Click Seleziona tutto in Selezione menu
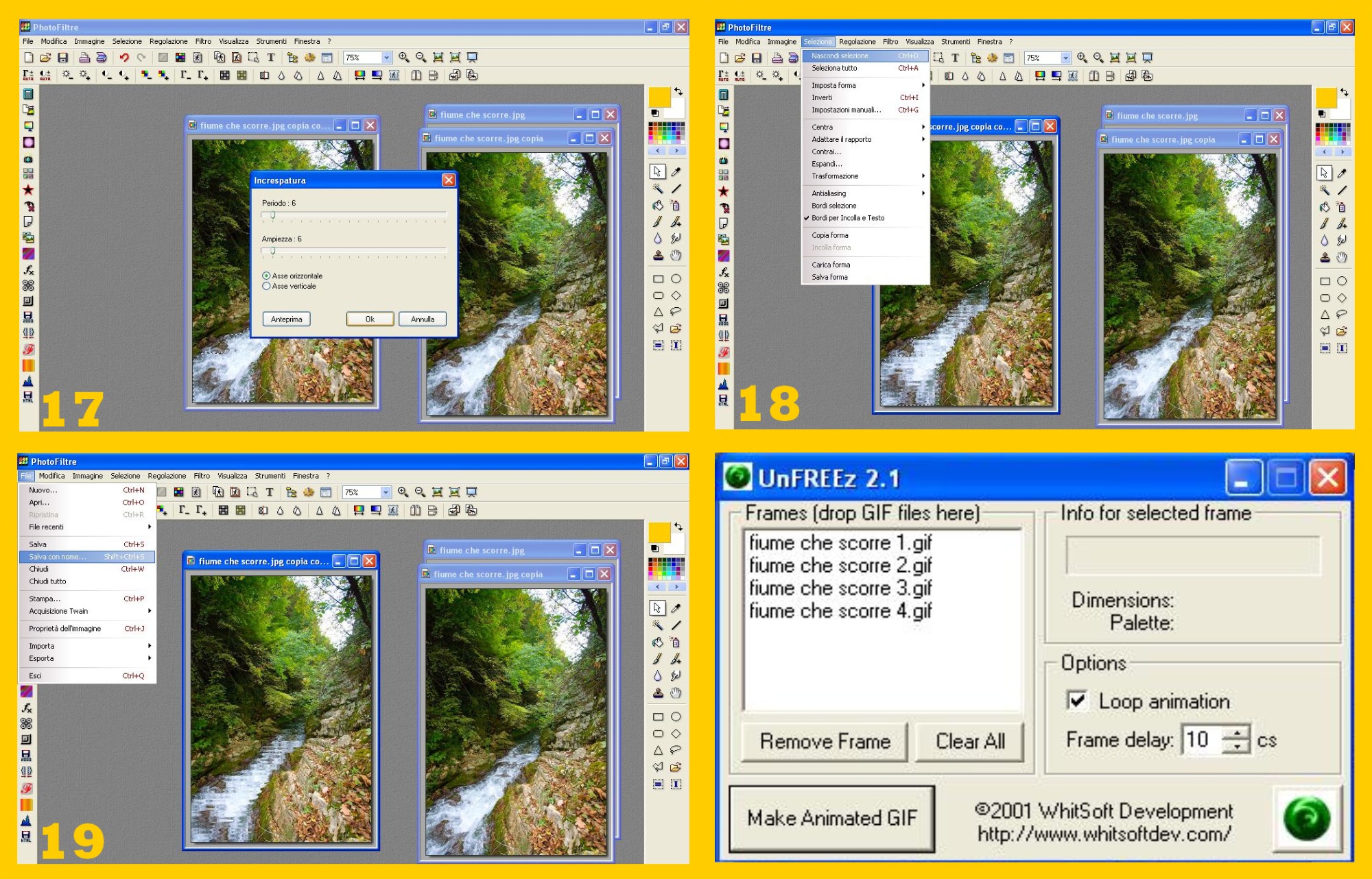 [834, 69]
